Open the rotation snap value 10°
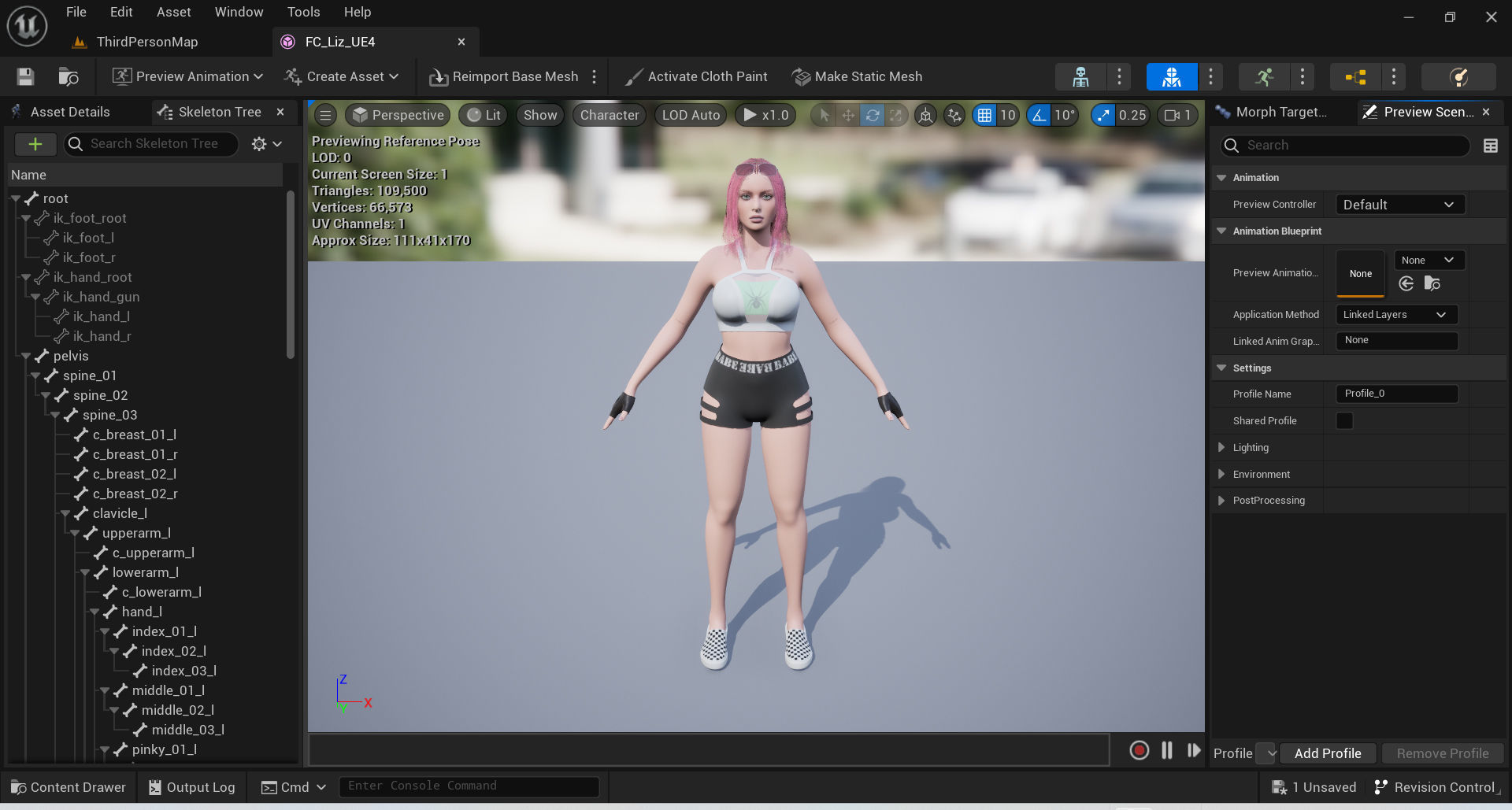This screenshot has width=1512, height=810. coord(1065,115)
